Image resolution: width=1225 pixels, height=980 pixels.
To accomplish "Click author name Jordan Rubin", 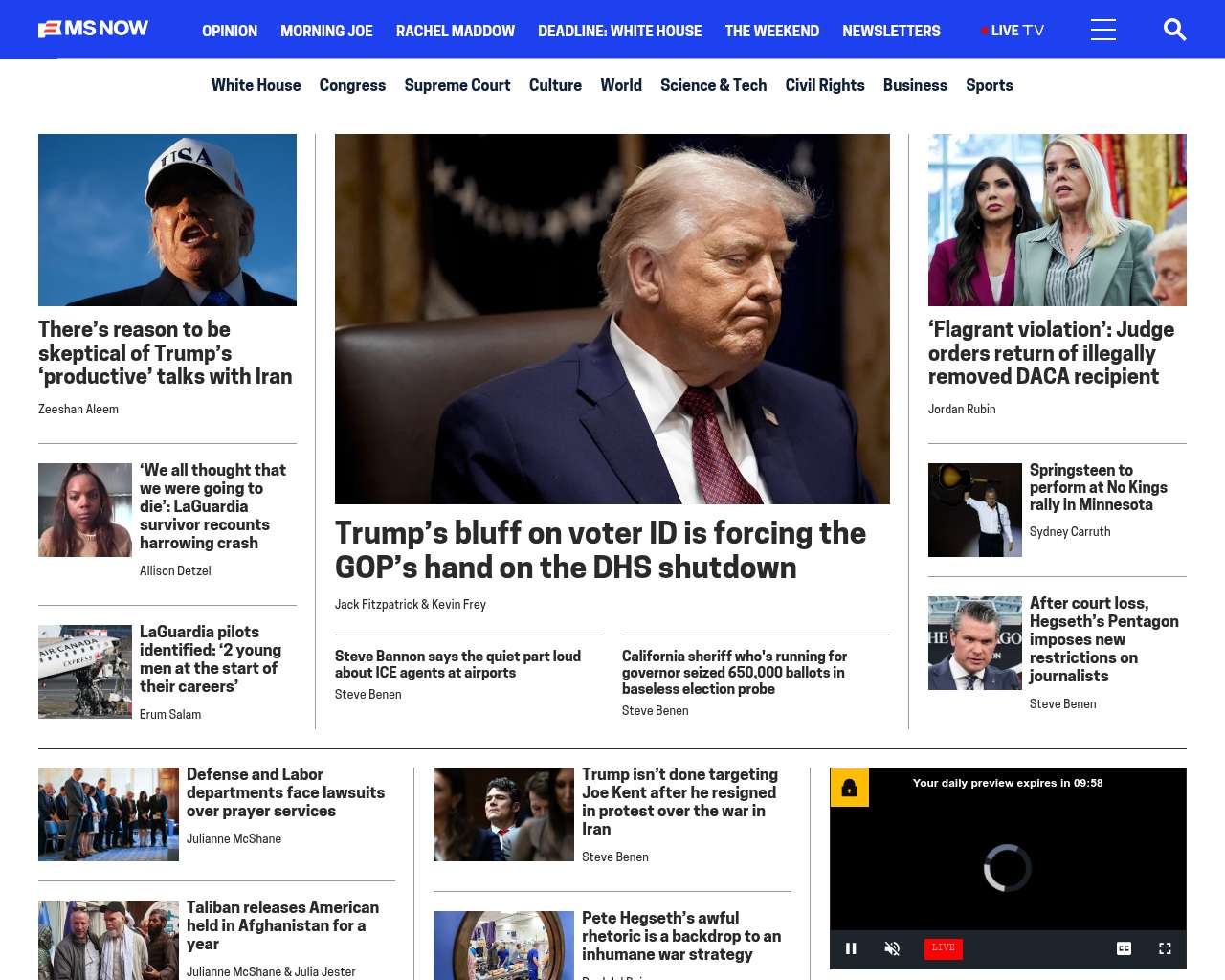I will [x=962, y=409].
